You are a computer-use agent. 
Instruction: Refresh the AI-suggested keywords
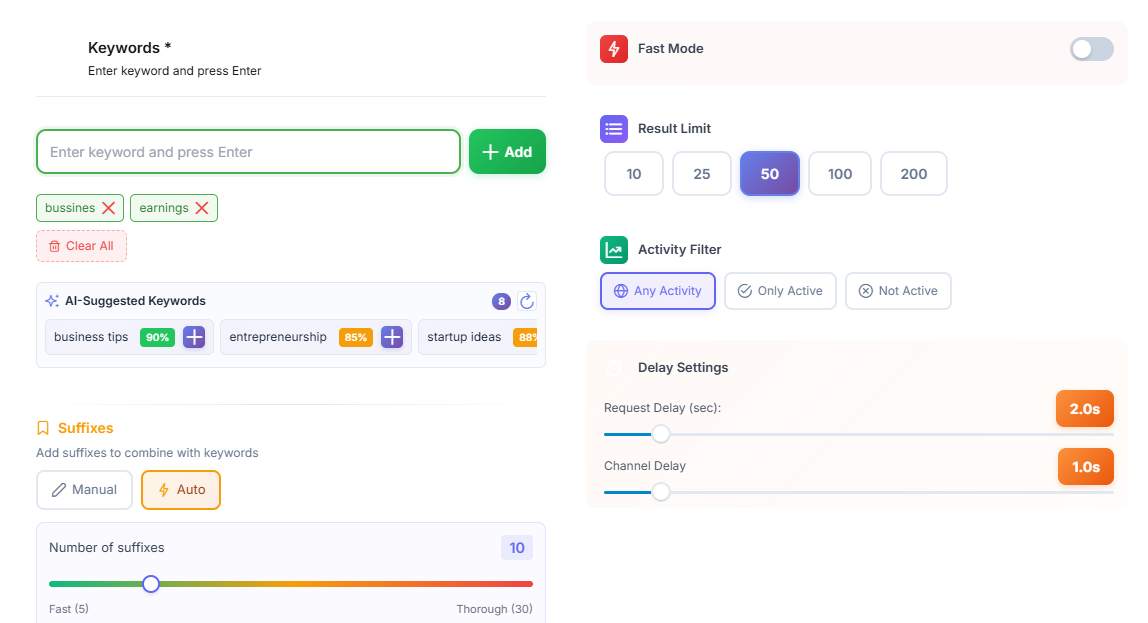(x=527, y=301)
